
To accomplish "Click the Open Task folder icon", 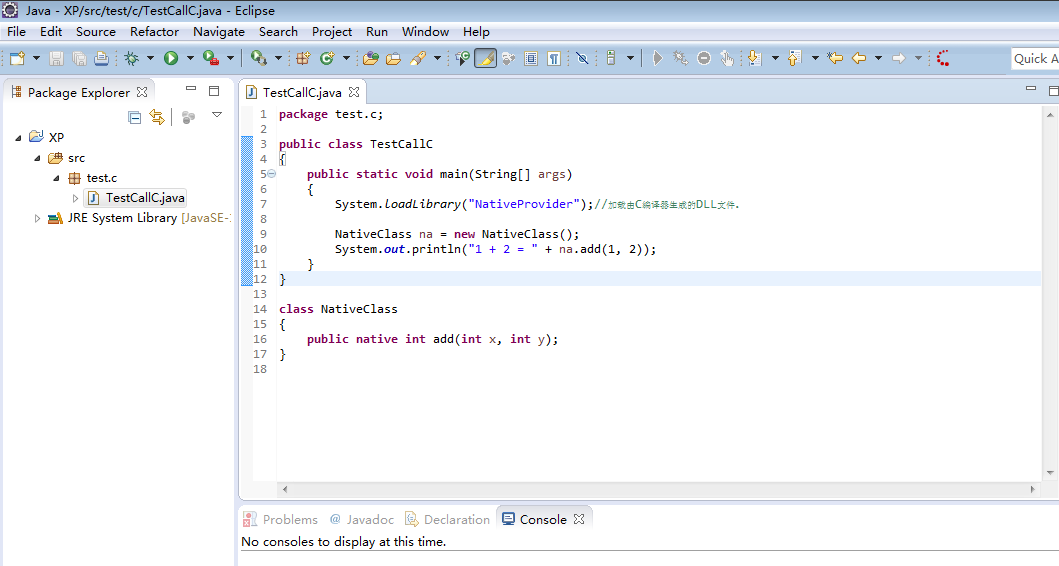I will (394, 59).
